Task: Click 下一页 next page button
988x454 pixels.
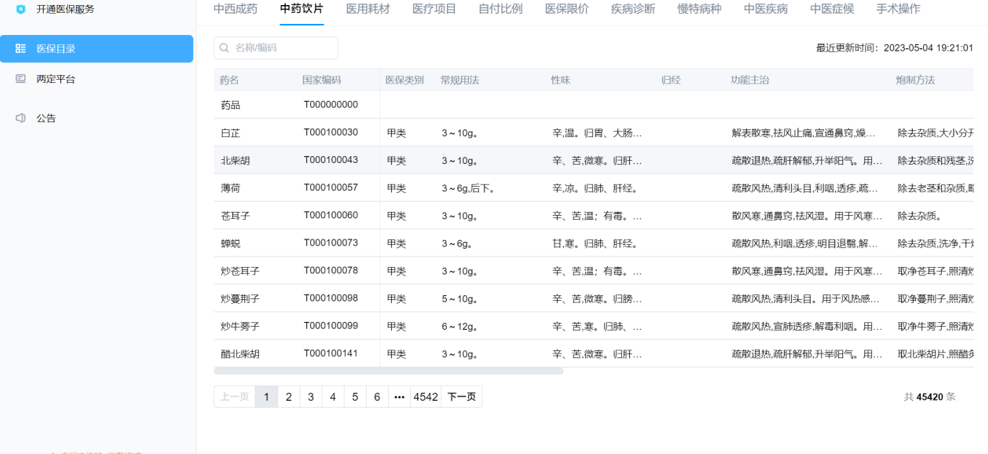Action: 462,397
